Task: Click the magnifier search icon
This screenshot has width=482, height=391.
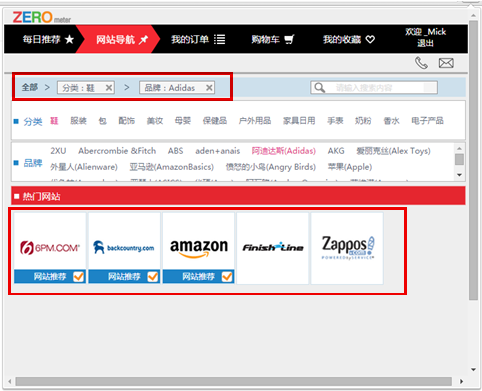Action: [319, 88]
